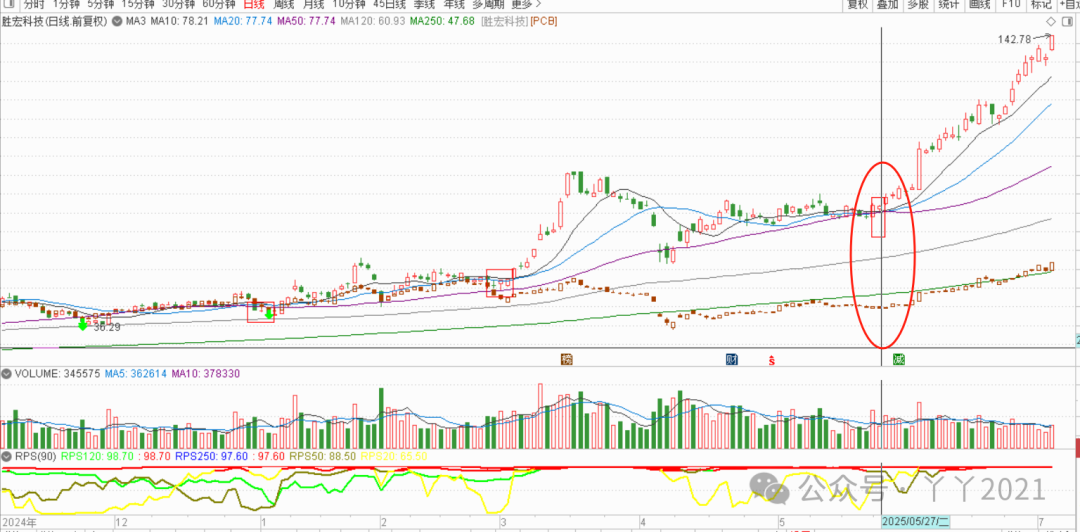
Task: Click the brown event marker below chart
Action: coord(567,359)
